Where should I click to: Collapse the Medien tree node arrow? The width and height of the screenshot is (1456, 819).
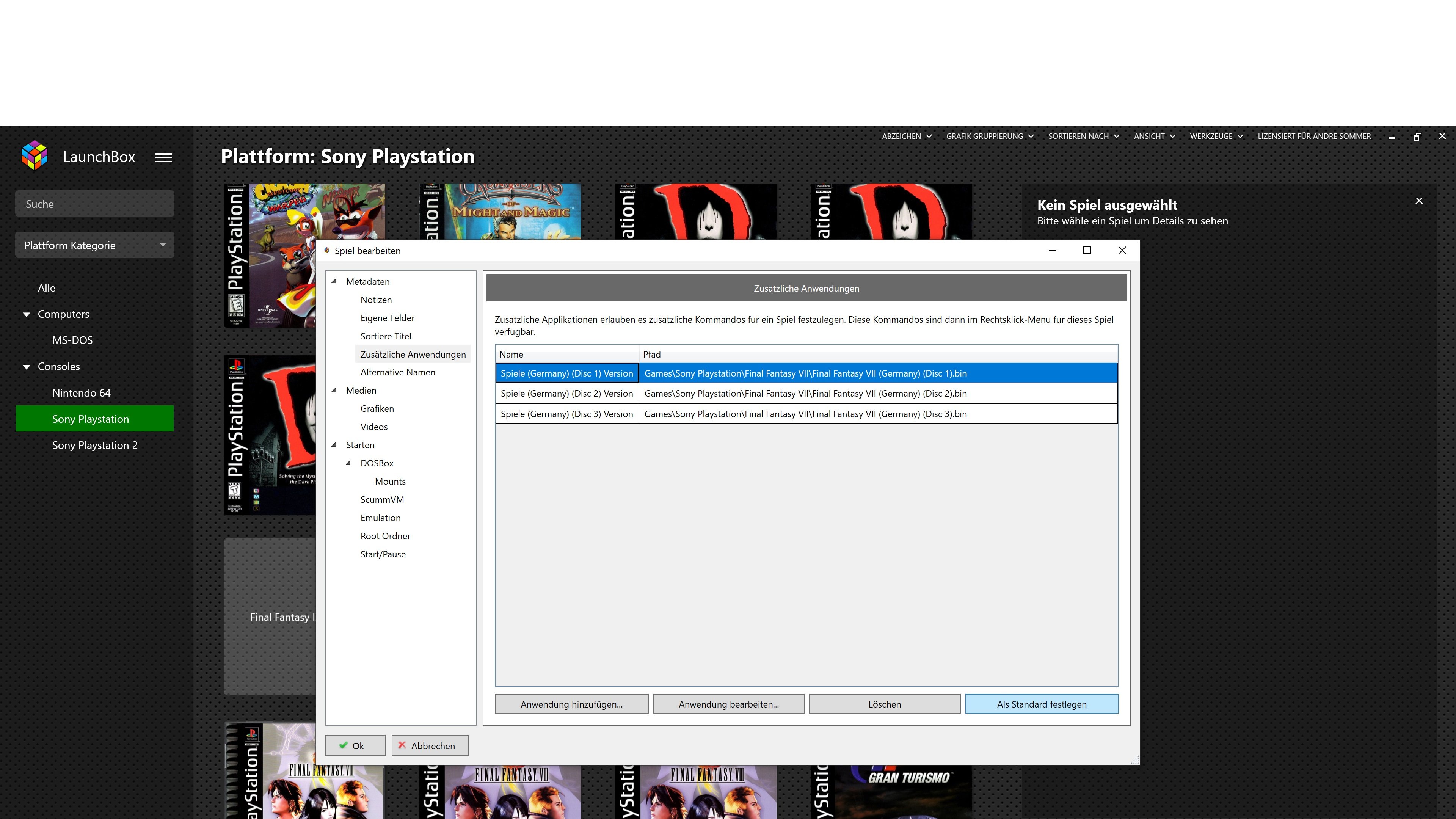(x=334, y=390)
